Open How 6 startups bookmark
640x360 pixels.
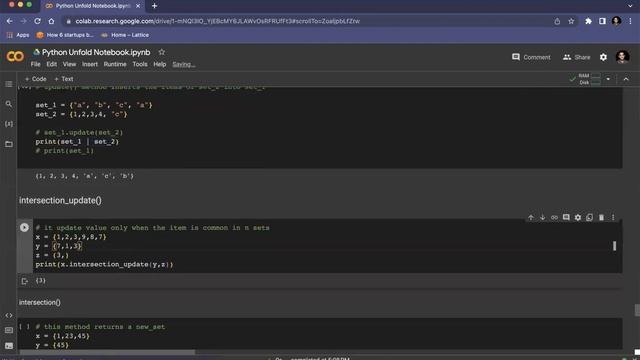coord(65,35)
